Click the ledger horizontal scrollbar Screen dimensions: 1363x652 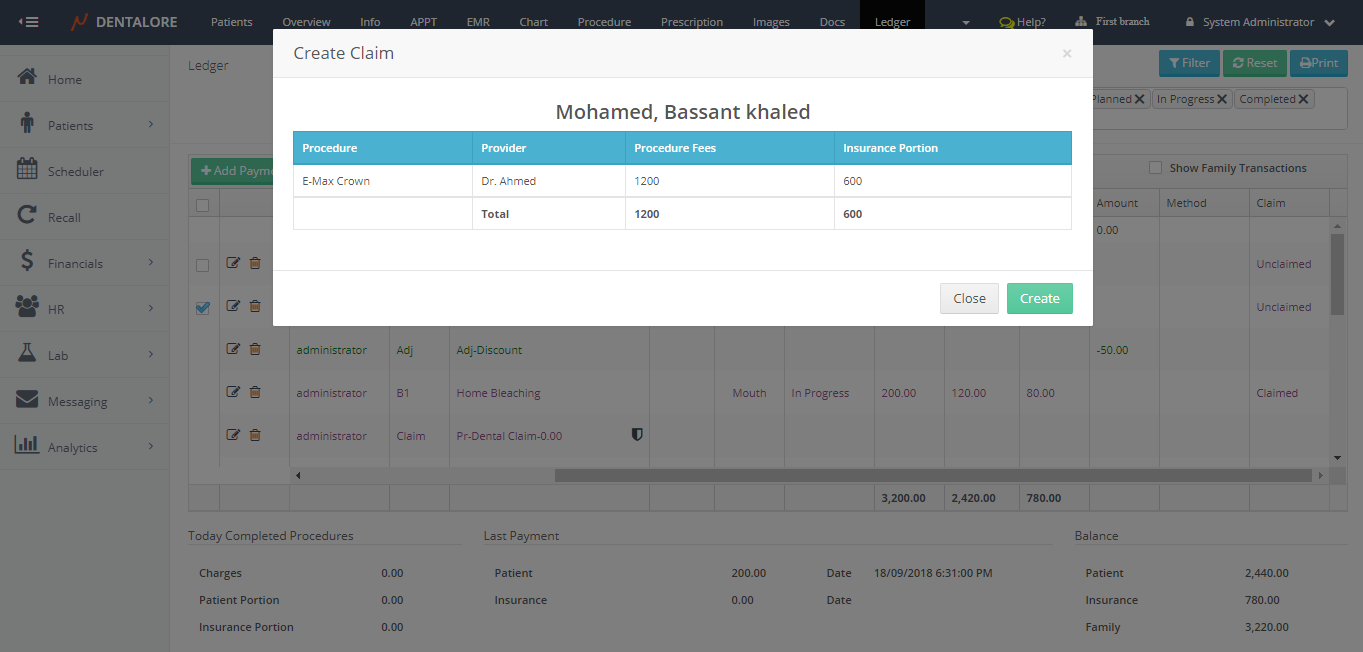point(800,476)
